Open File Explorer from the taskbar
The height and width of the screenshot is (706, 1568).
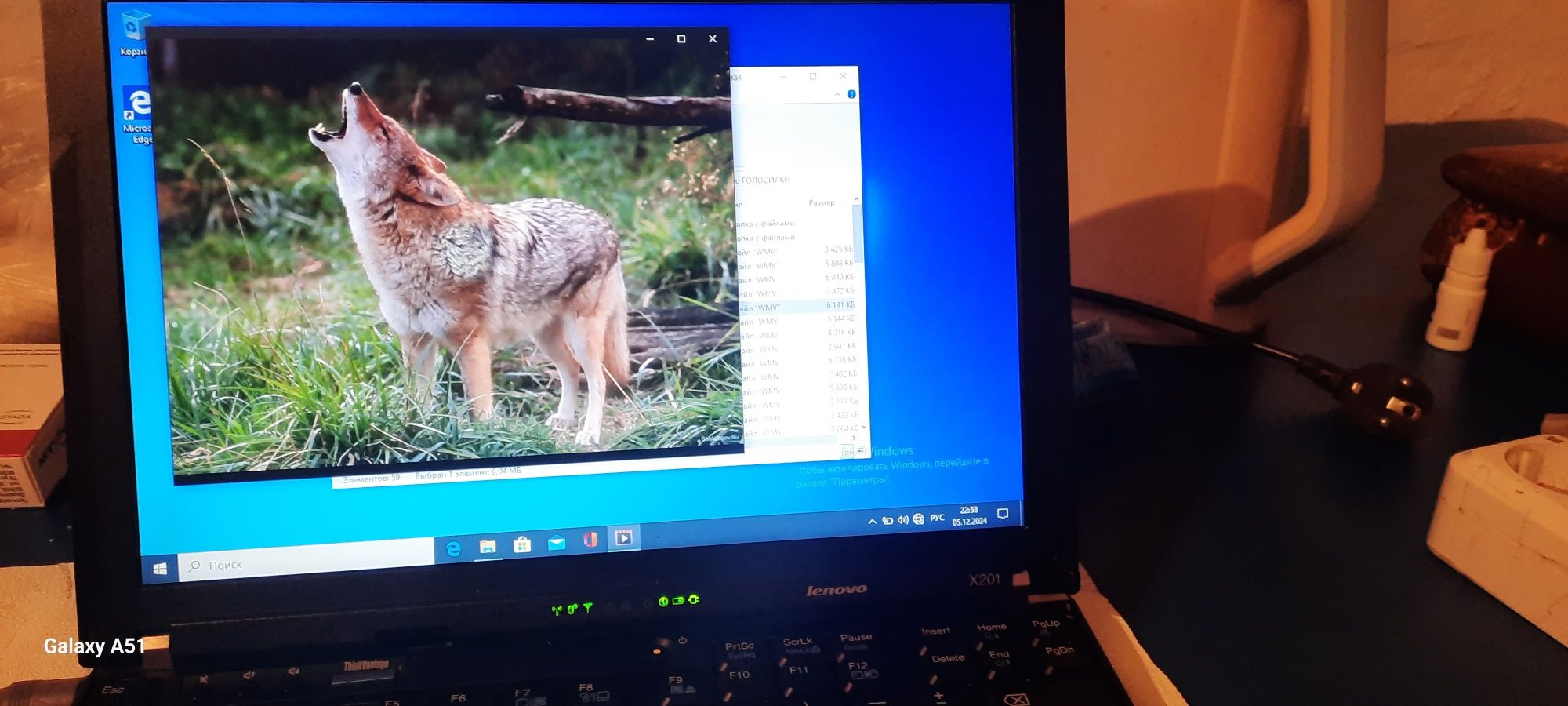(488, 546)
